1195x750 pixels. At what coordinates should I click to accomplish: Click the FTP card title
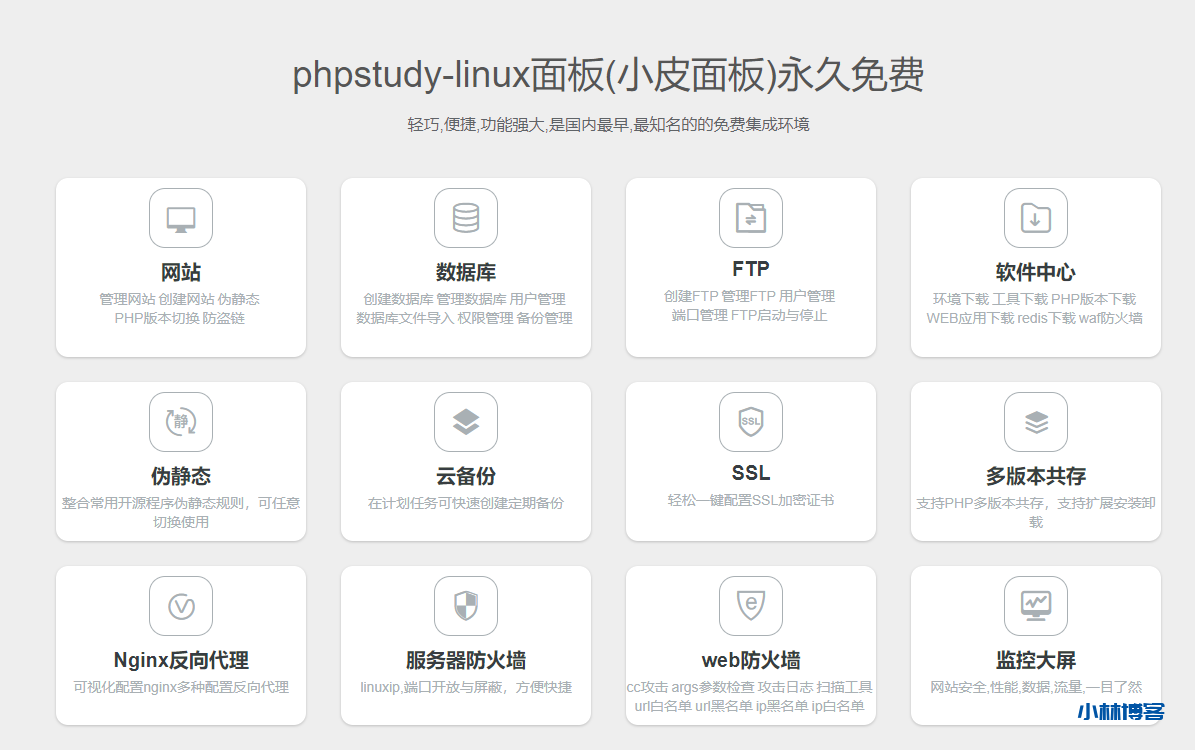(750, 268)
